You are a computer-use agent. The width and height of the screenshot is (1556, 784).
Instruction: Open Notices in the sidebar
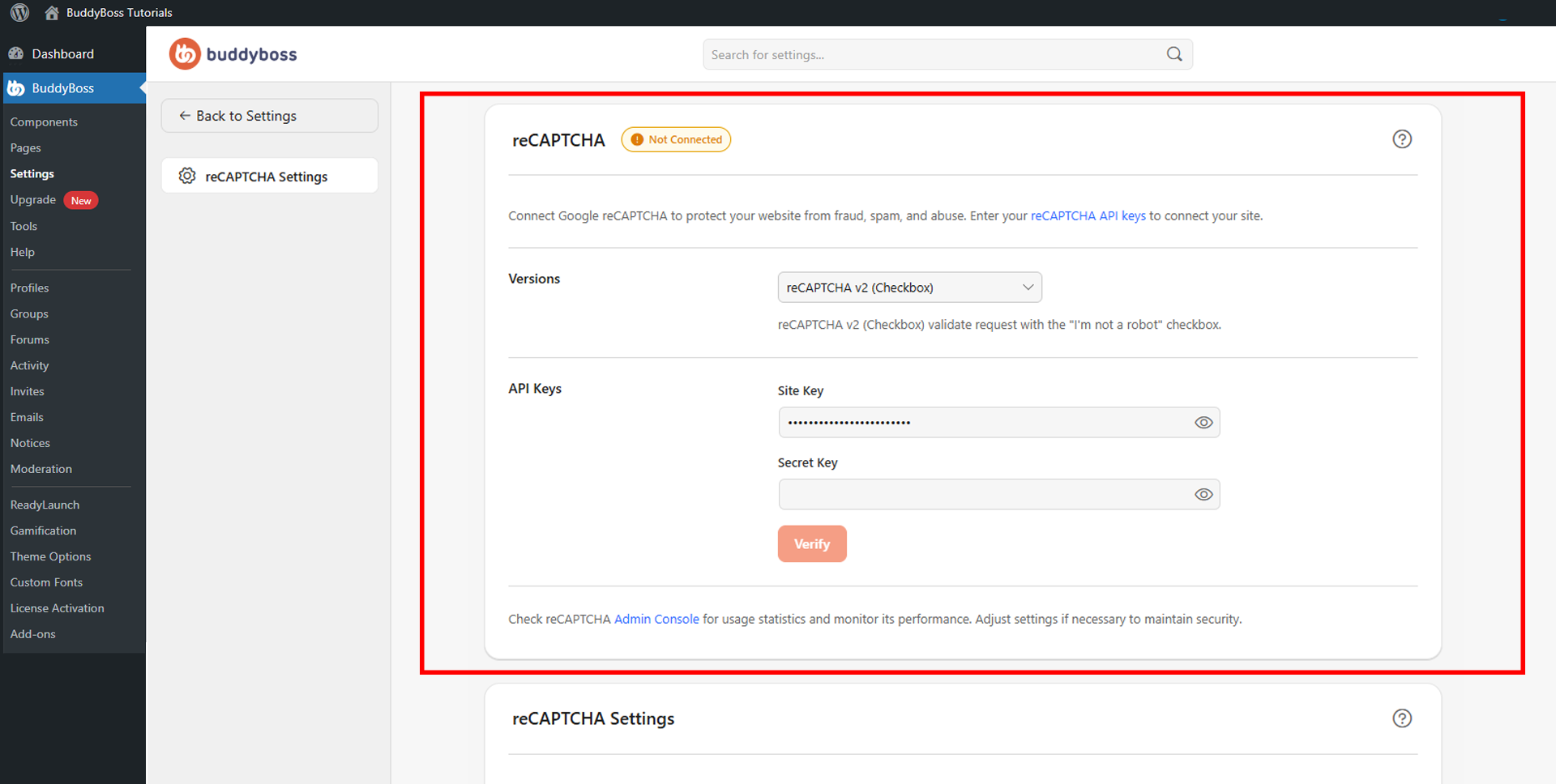[30, 443]
